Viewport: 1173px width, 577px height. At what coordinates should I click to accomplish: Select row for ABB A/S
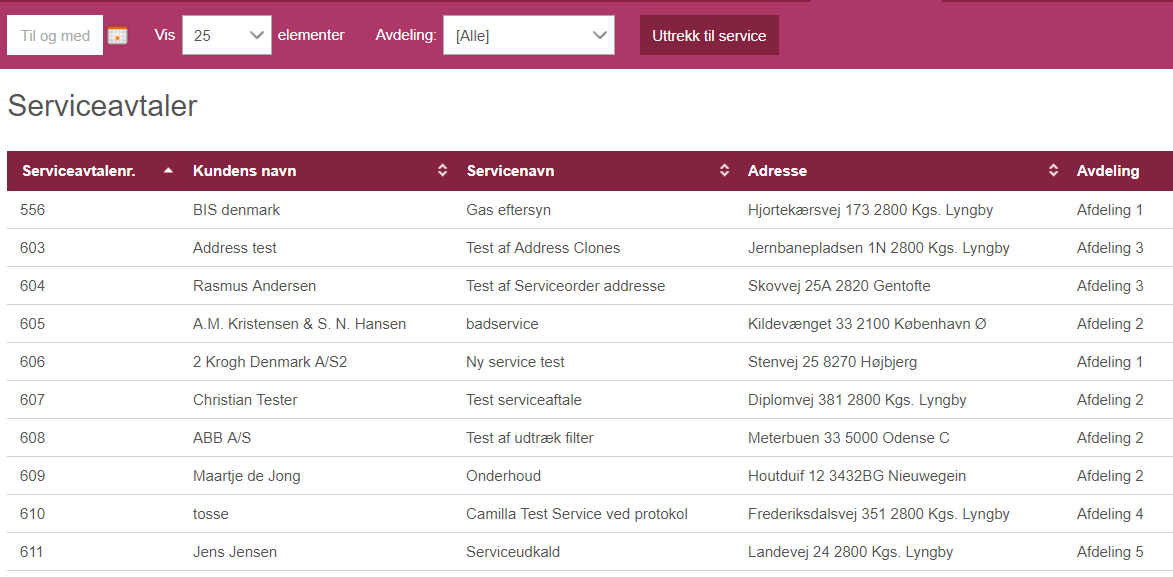point(589,438)
